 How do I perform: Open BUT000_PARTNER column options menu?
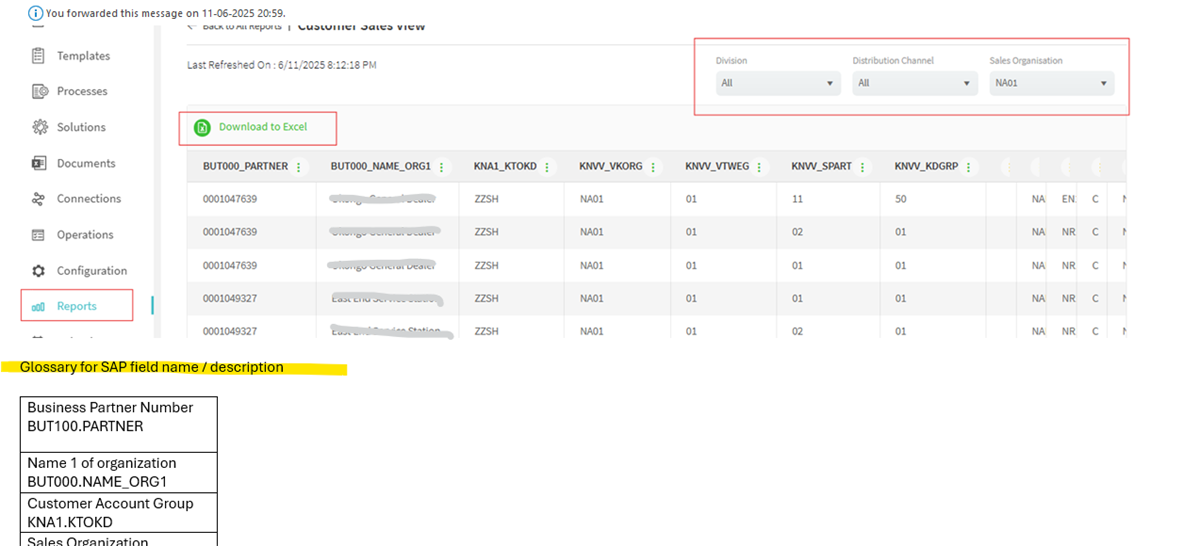[299, 167]
